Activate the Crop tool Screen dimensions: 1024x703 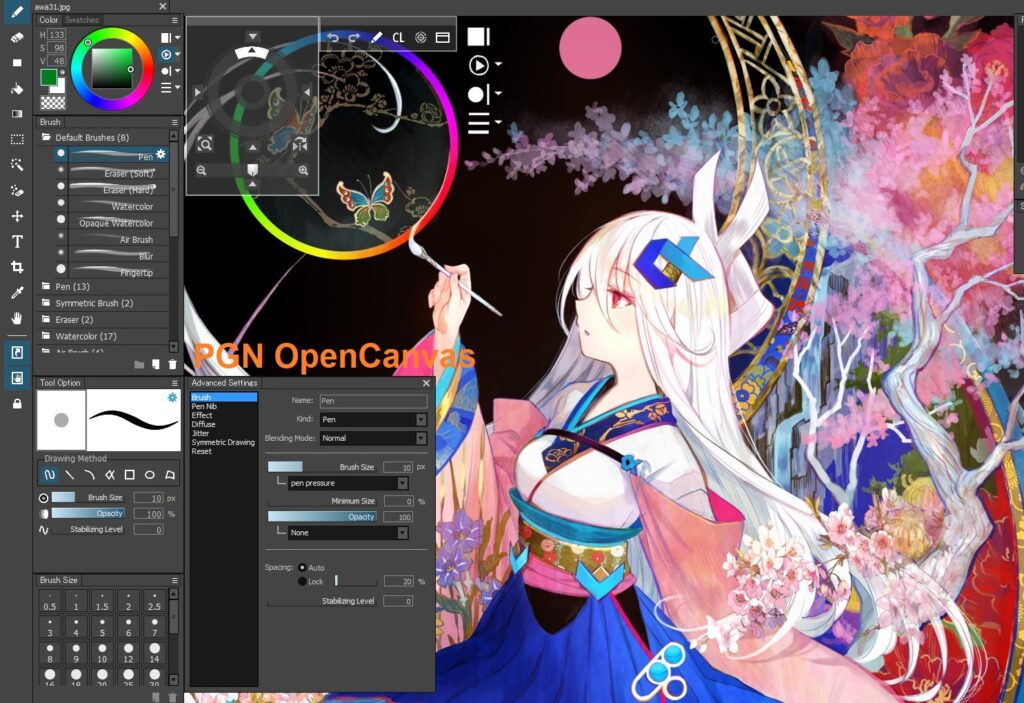click(x=17, y=267)
